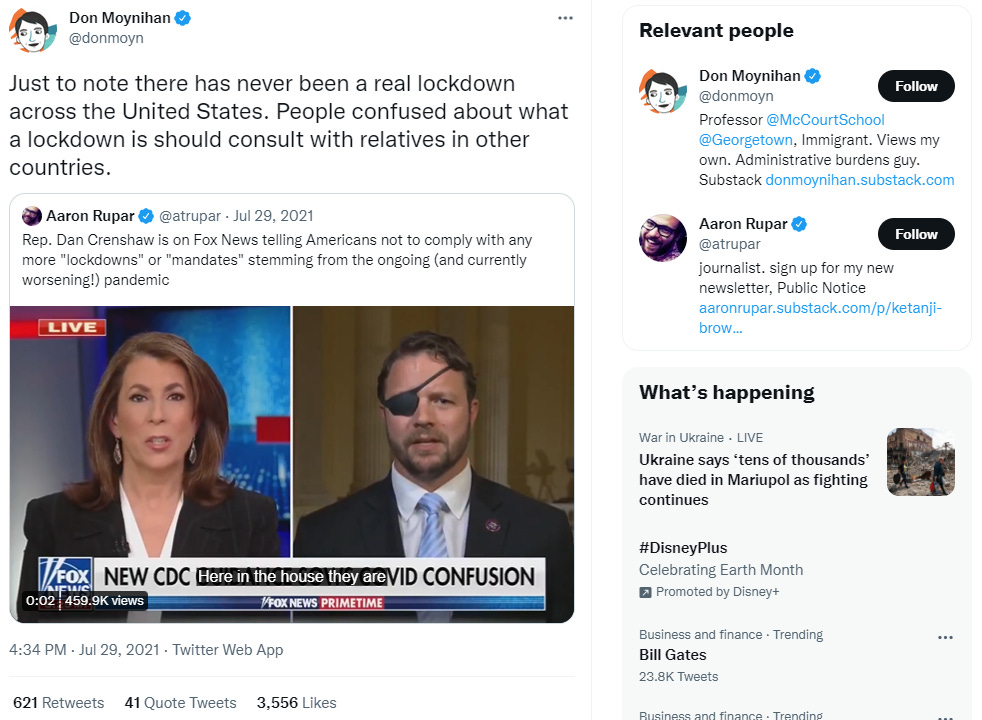Viewport: 982px width, 720px height.
Task: Visit the donmoynihan.substack.com link
Action: click(x=860, y=180)
